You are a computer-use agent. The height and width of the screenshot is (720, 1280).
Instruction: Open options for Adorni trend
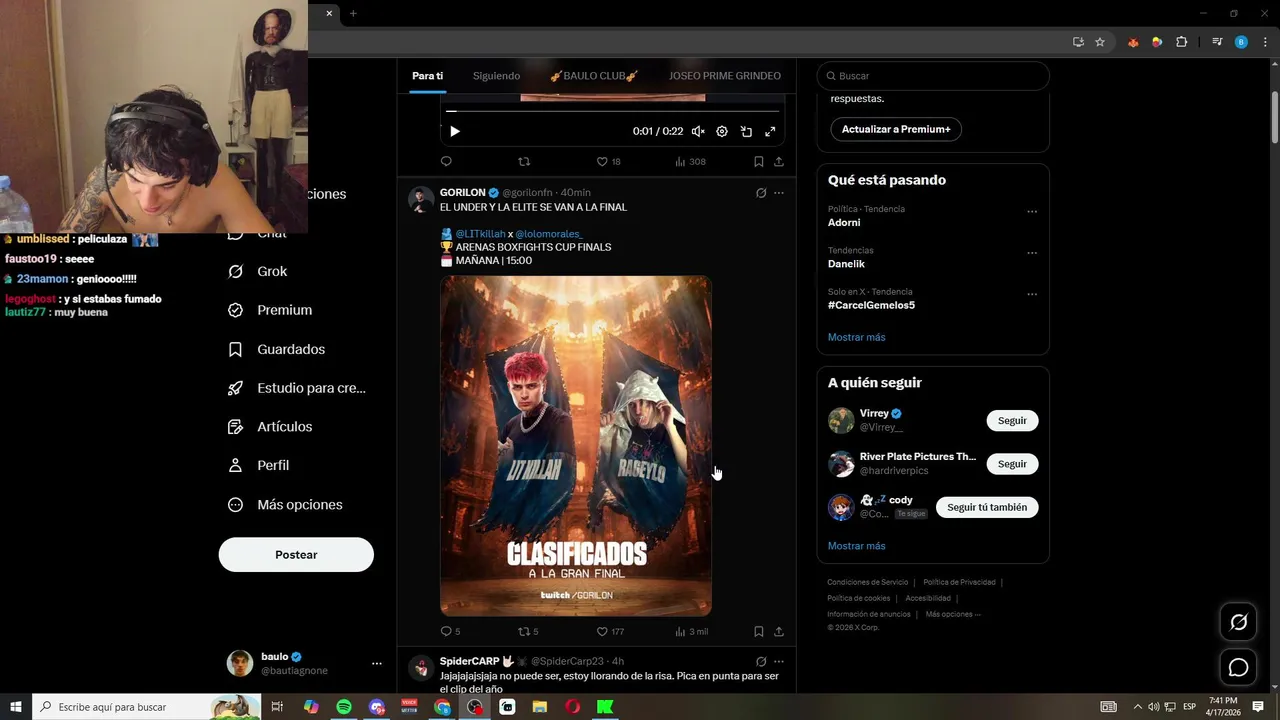pos(1032,212)
